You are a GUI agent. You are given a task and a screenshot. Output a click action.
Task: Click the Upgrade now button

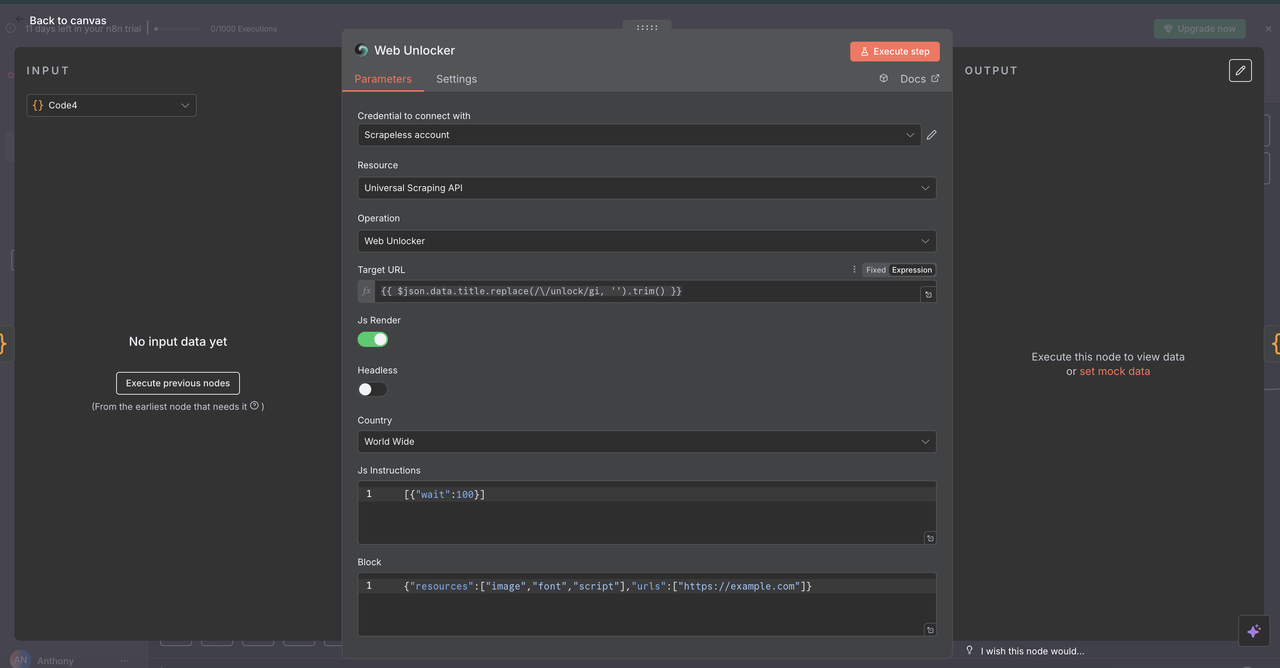1200,29
